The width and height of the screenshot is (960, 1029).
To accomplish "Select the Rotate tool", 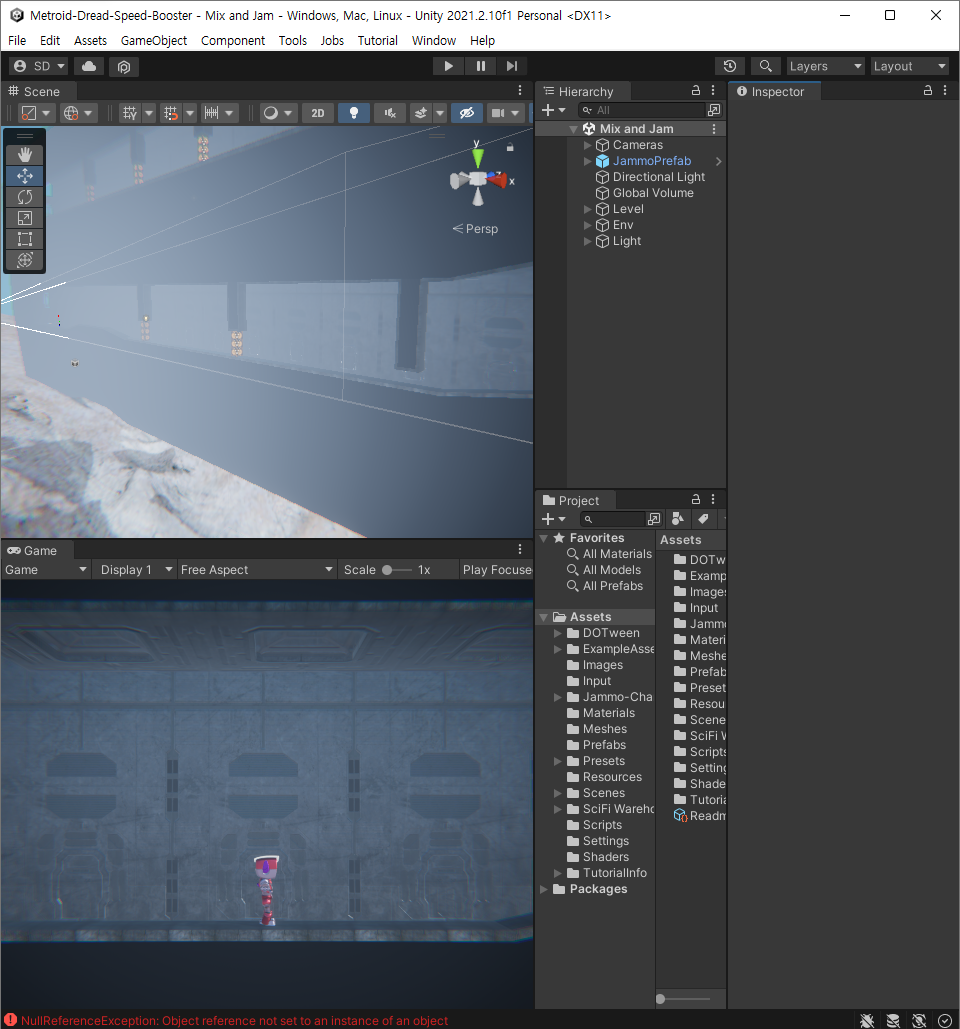I will click(25, 197).
